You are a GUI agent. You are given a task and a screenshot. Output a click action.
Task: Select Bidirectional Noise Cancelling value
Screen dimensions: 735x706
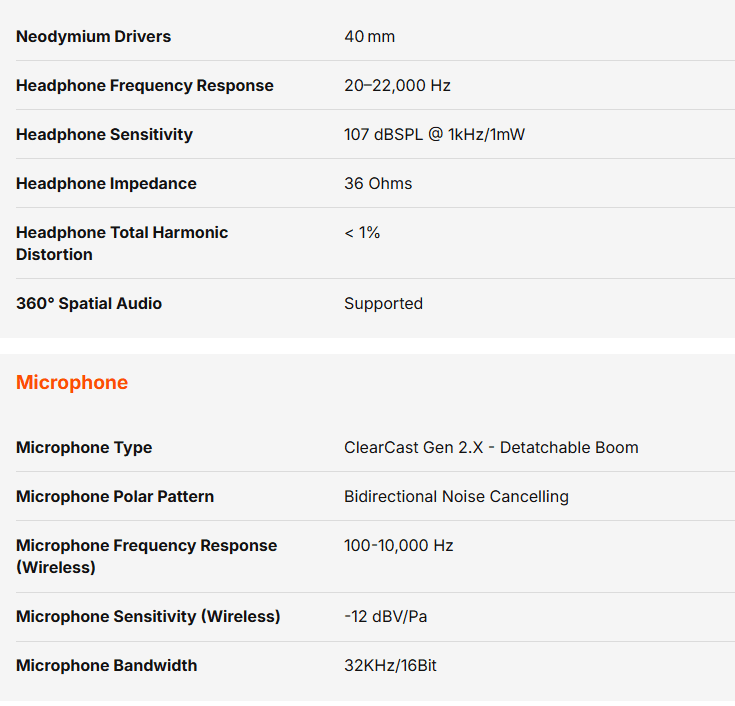click(x=456, y=497)
